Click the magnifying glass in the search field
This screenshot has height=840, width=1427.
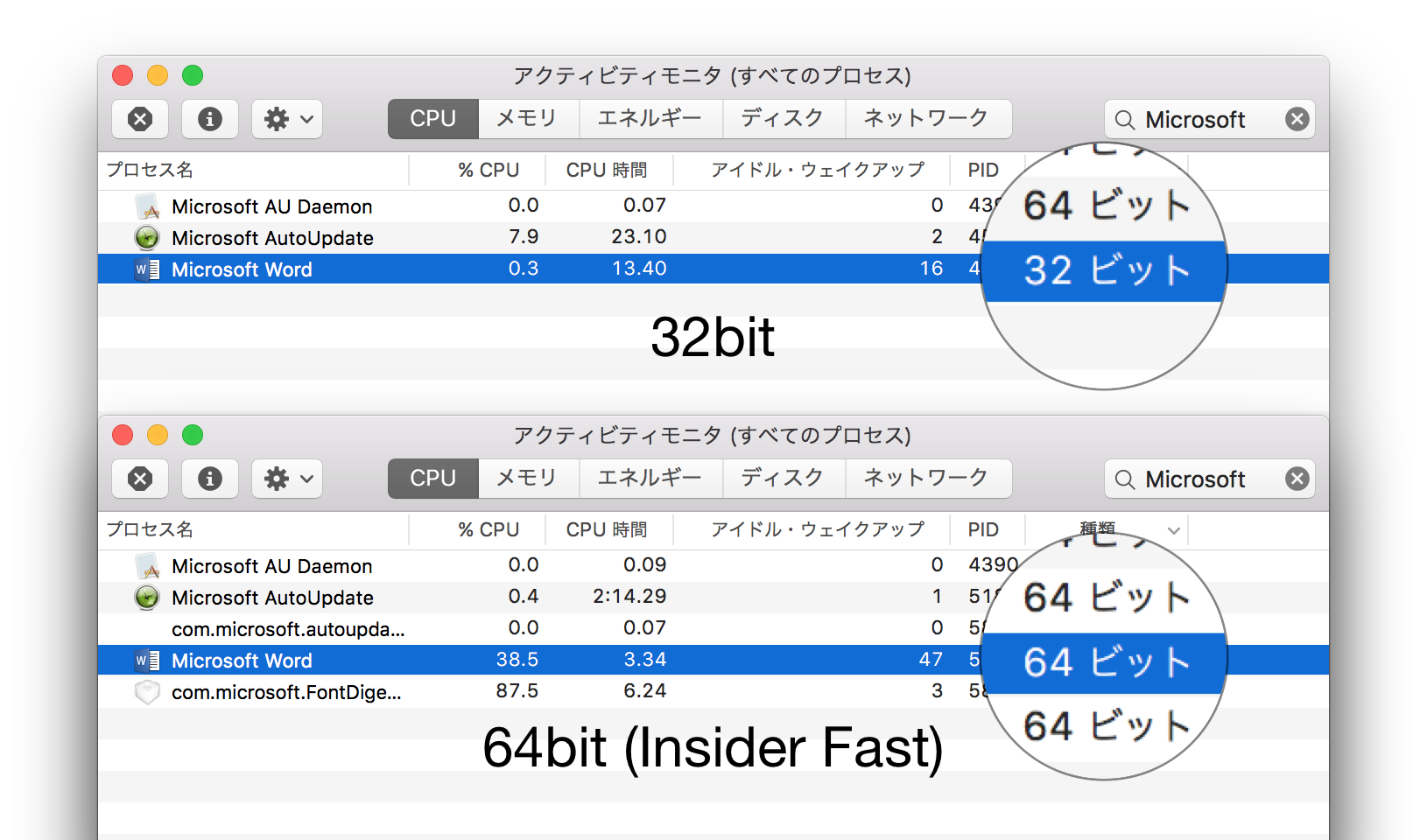tap(1125, 119)
